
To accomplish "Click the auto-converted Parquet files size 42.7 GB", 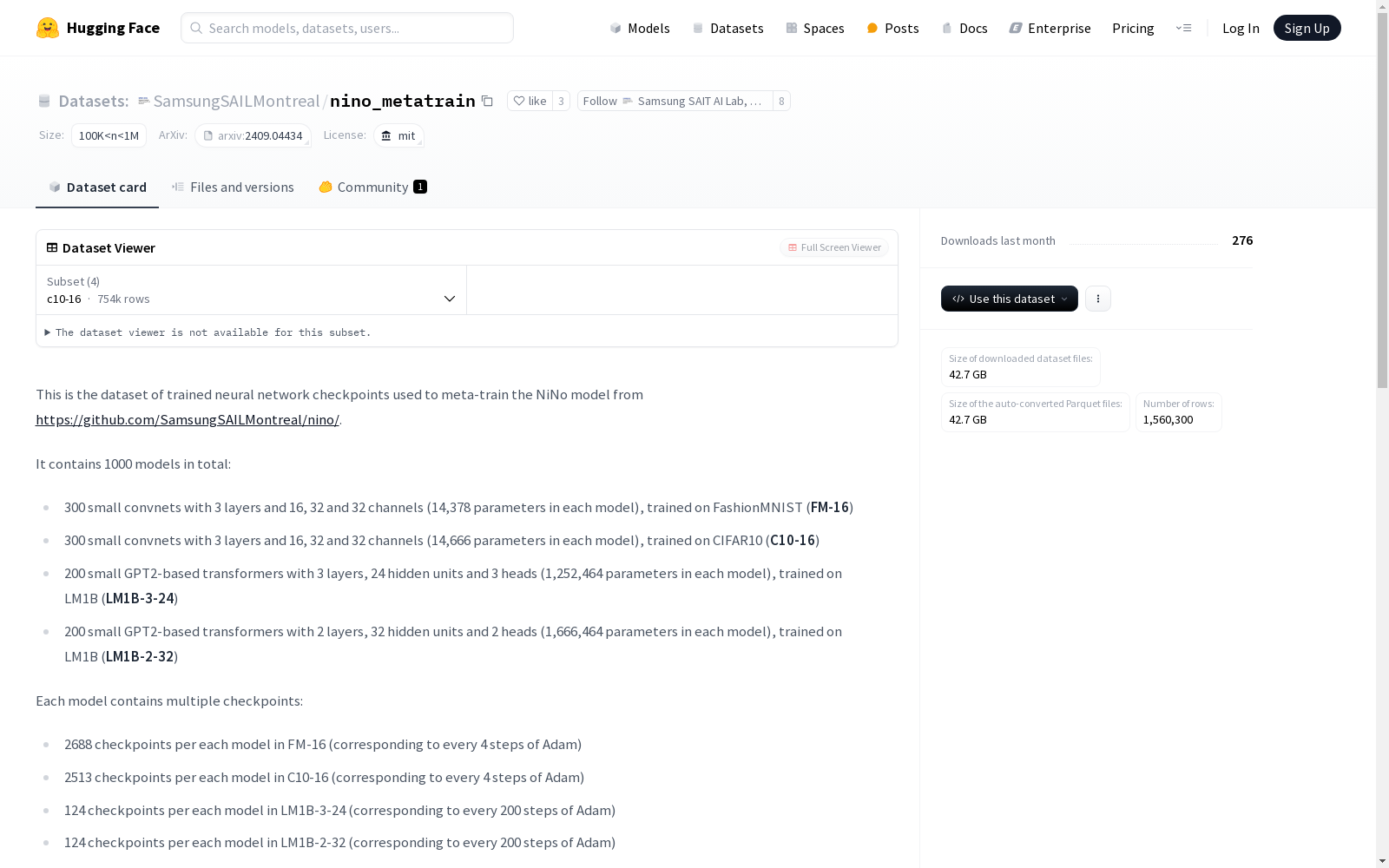I will pyautogui.click(x=968, y=419).
